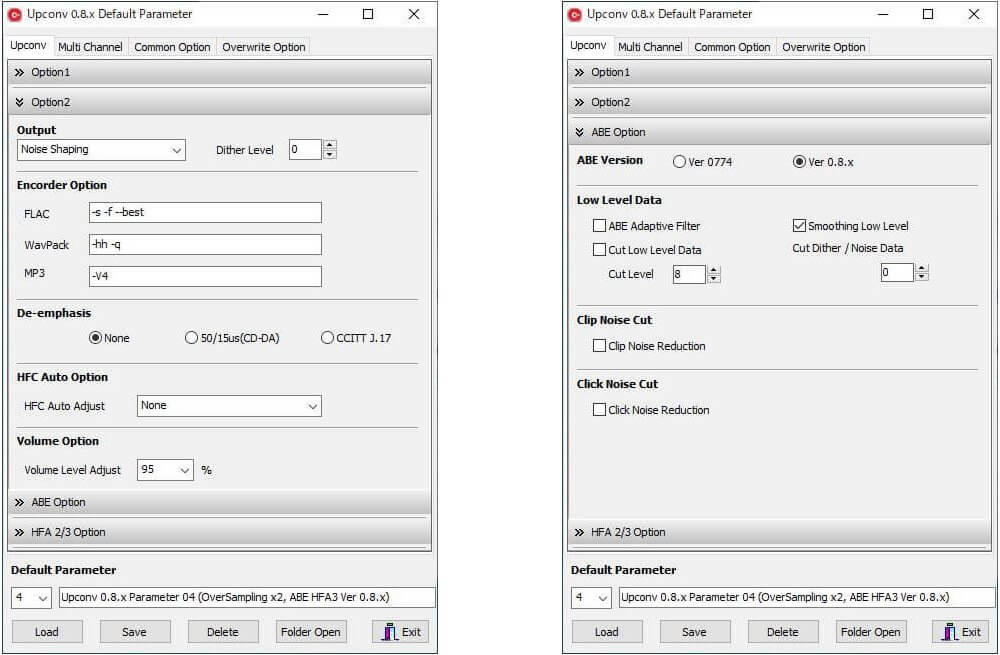Click Delete button in right window
Screen dimensions: 1000x655
pos(783,632)
